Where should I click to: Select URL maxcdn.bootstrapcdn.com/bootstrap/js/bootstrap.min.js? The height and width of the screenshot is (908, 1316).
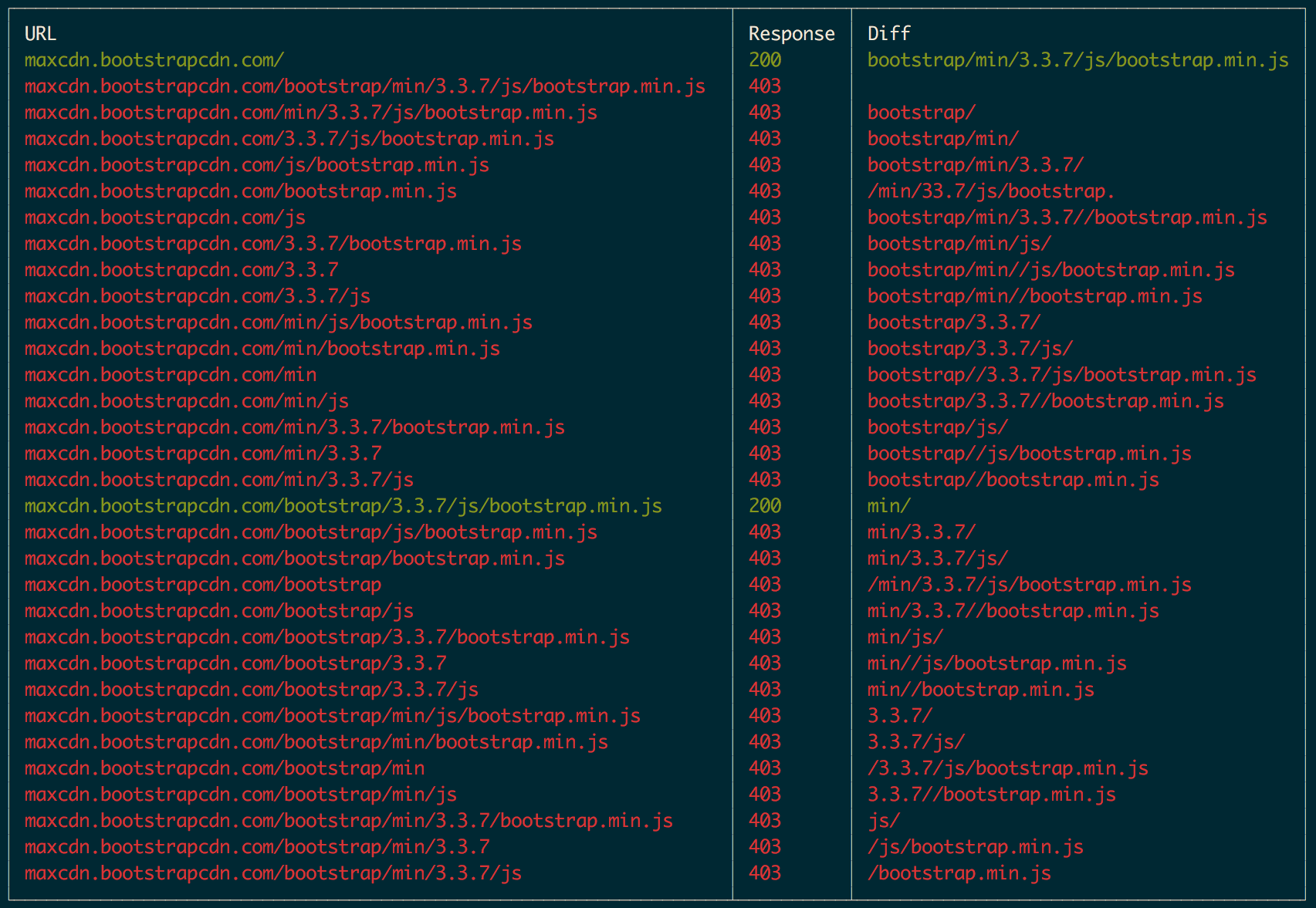click(x=311, y=532)
